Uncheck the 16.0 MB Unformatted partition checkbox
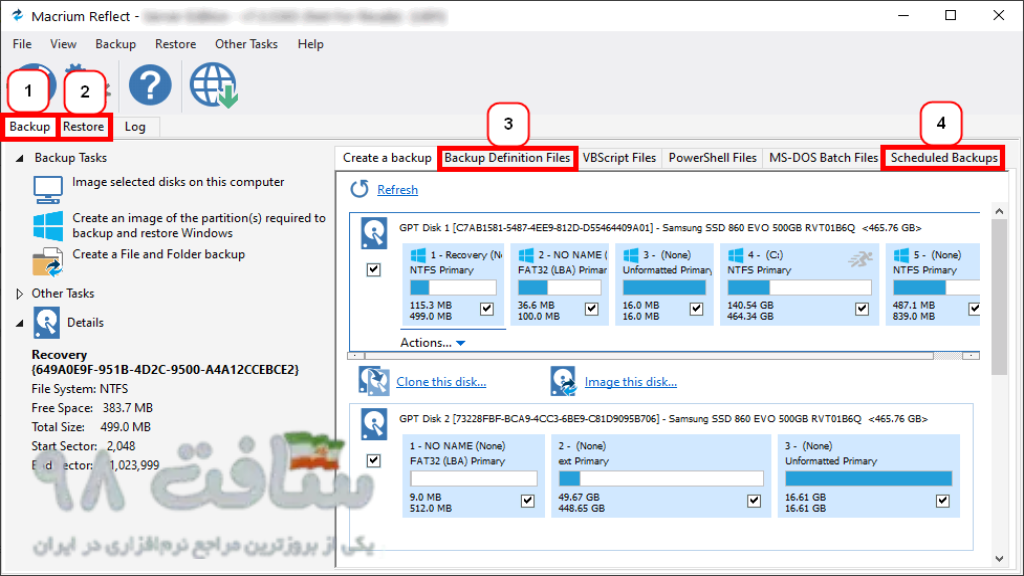The width and height of the screenshot is (1024, 576). click(696, 309)
